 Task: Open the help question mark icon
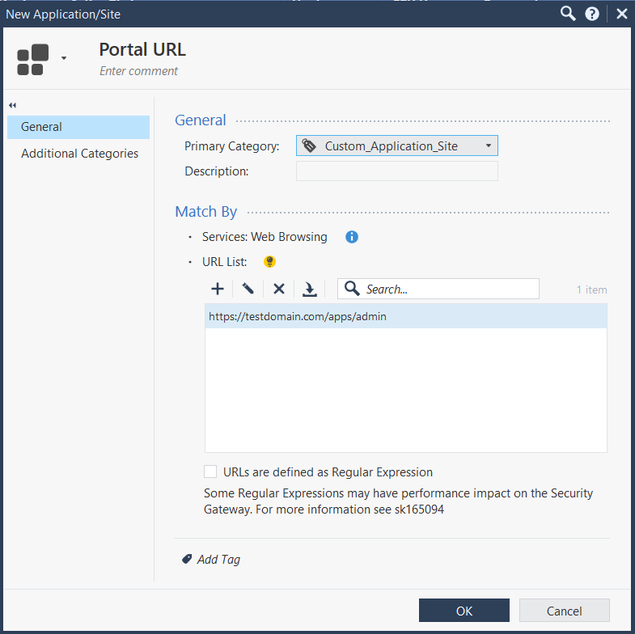(x=592, y=14)
